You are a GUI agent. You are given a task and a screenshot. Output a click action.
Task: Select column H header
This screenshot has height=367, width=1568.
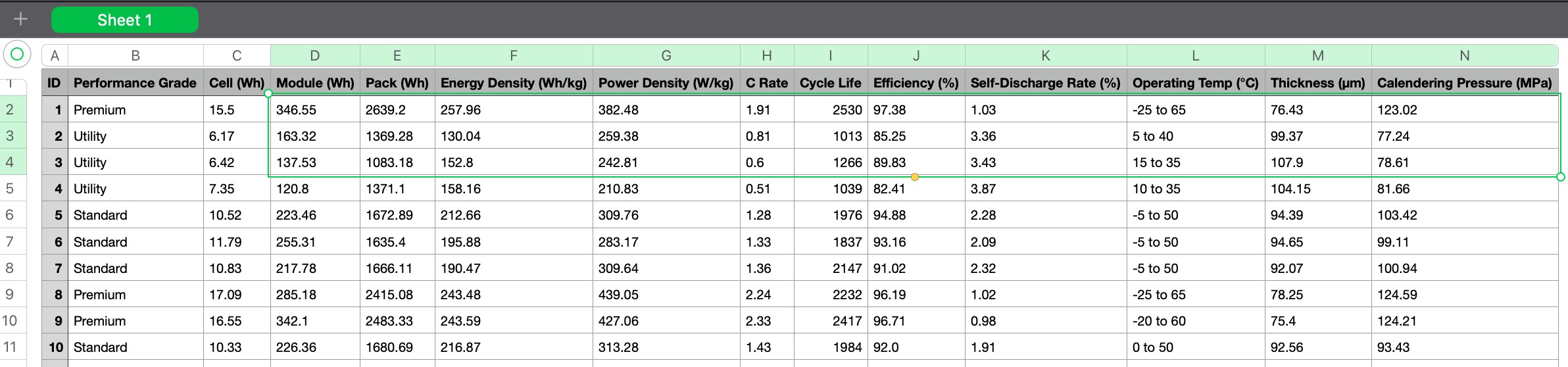click(767, 56)
